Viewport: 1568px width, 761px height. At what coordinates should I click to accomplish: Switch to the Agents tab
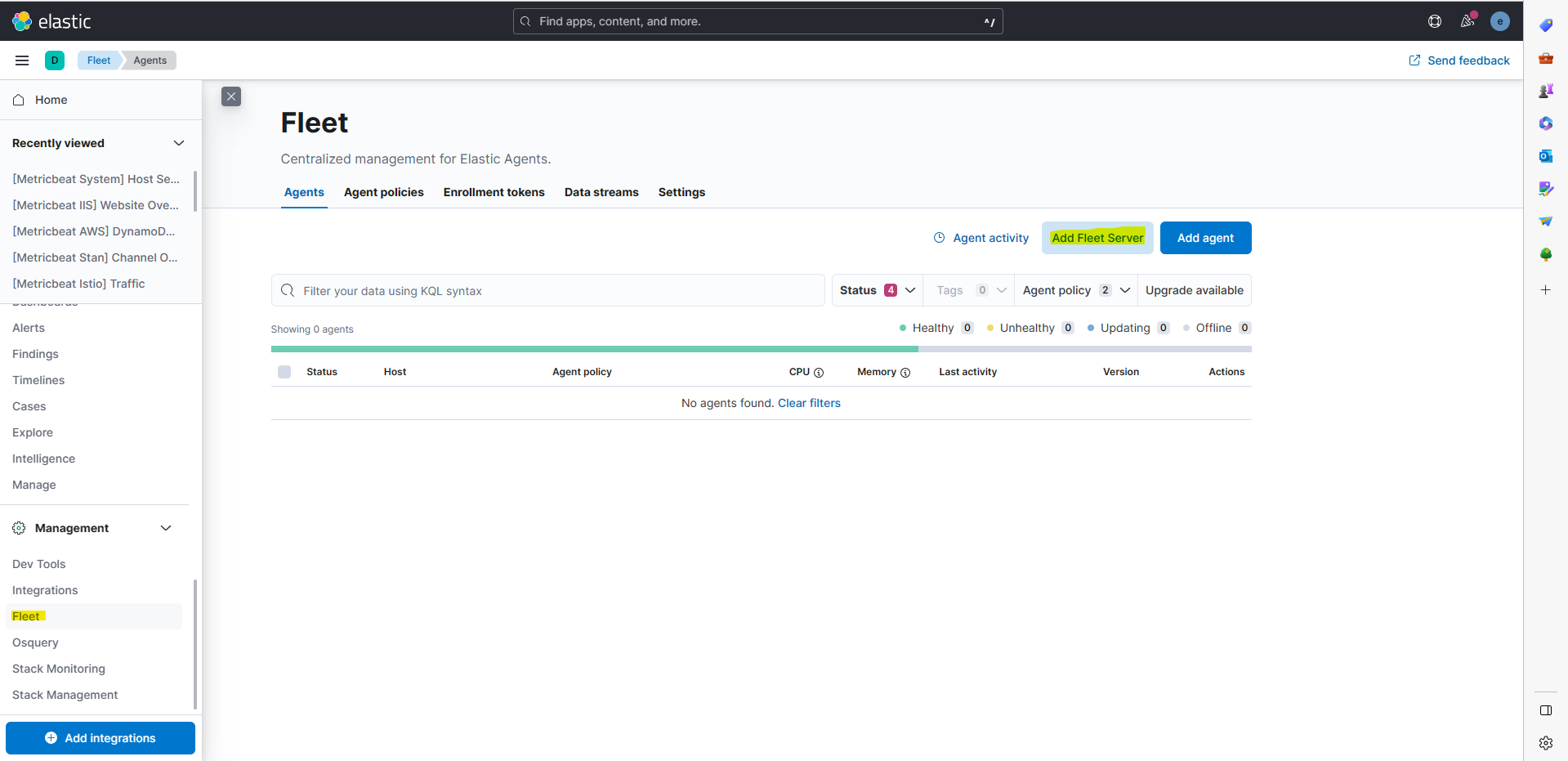point(304,192)
